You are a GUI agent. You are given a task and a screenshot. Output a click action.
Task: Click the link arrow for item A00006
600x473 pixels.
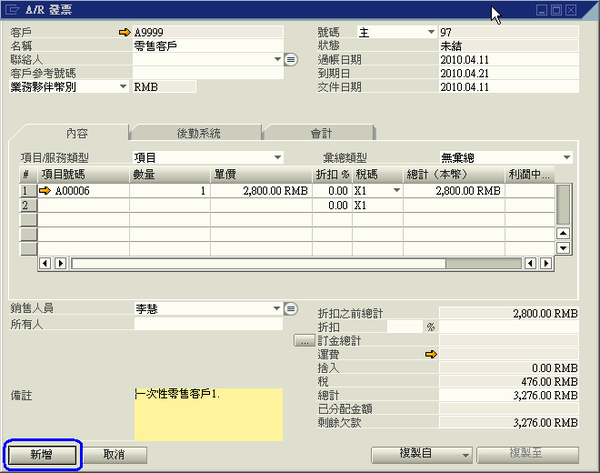tap(45, 191)
